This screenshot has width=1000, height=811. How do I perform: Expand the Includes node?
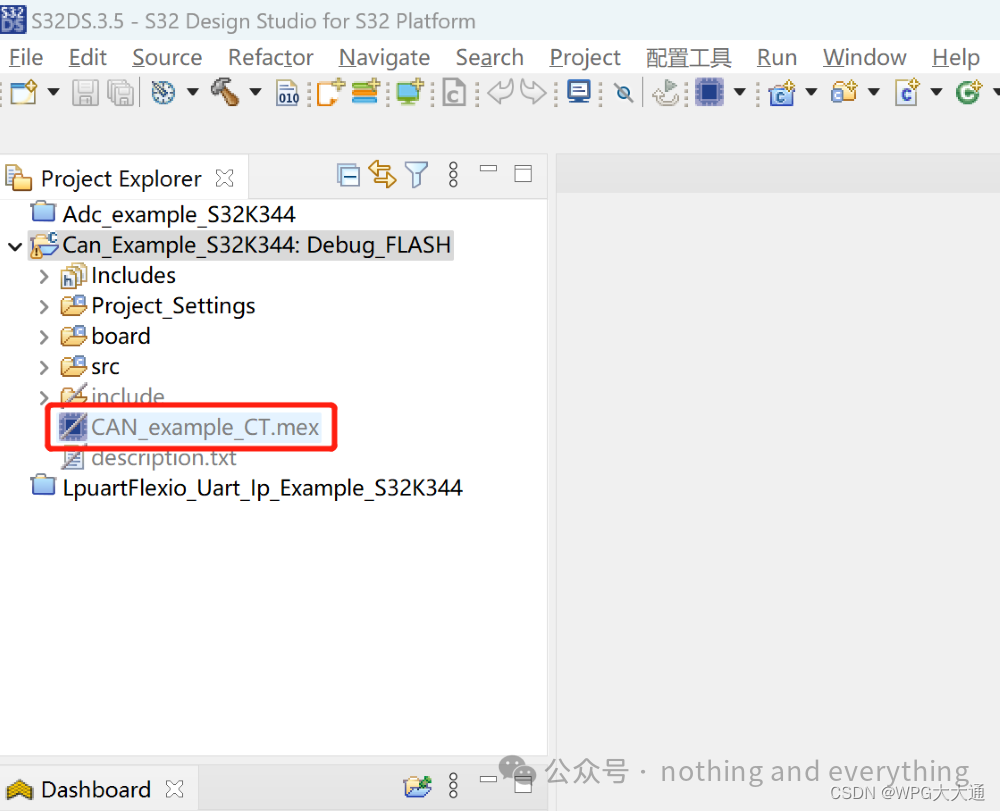[43, 277]
